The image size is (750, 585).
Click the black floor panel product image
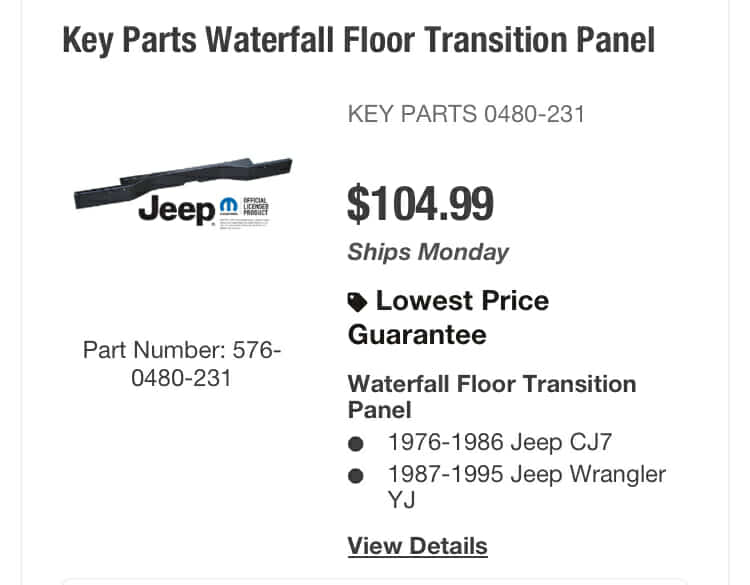[x=182, y=180]
